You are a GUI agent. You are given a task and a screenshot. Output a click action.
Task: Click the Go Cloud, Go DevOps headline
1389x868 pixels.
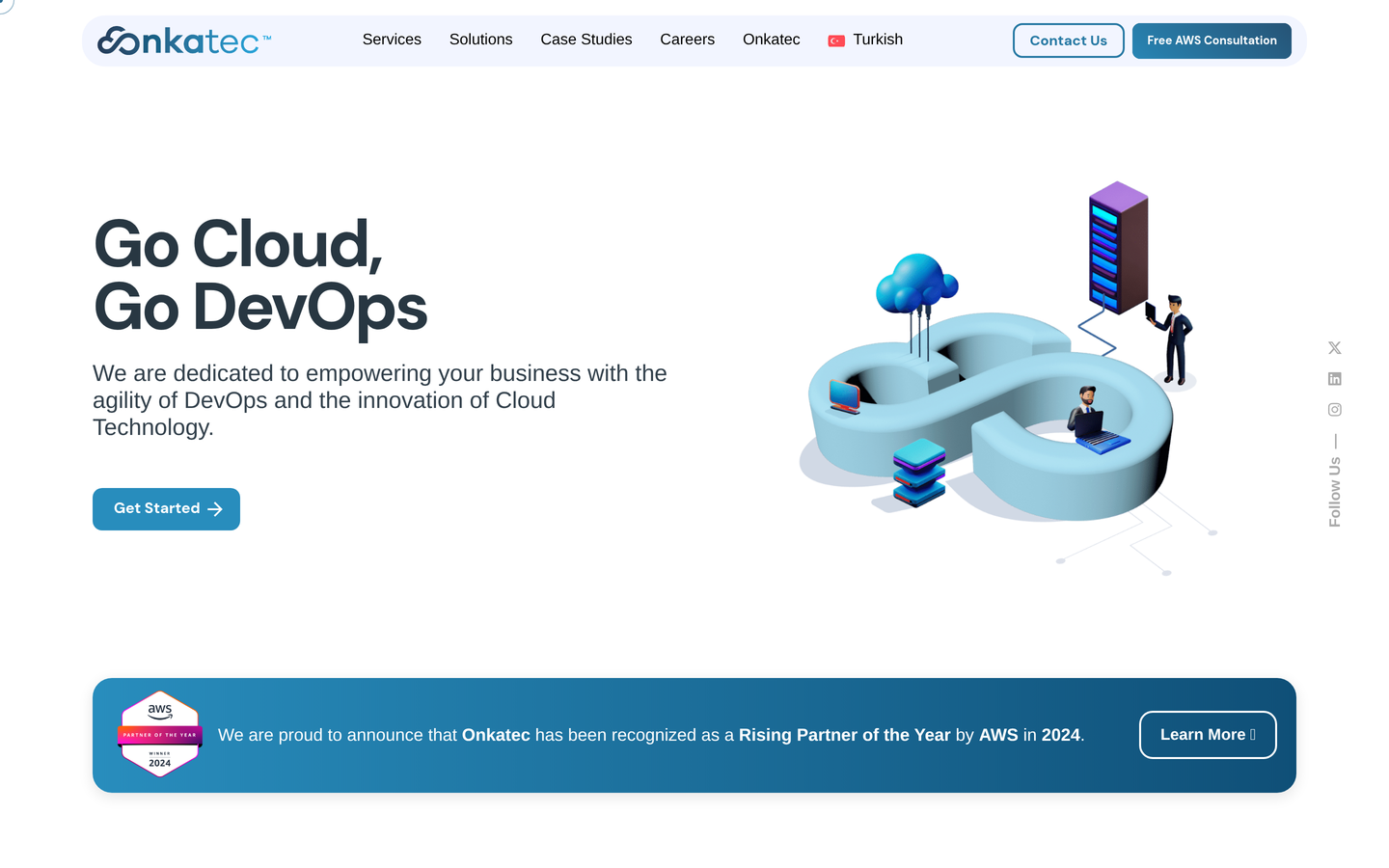pyautogui.click(x=260, y=276)
